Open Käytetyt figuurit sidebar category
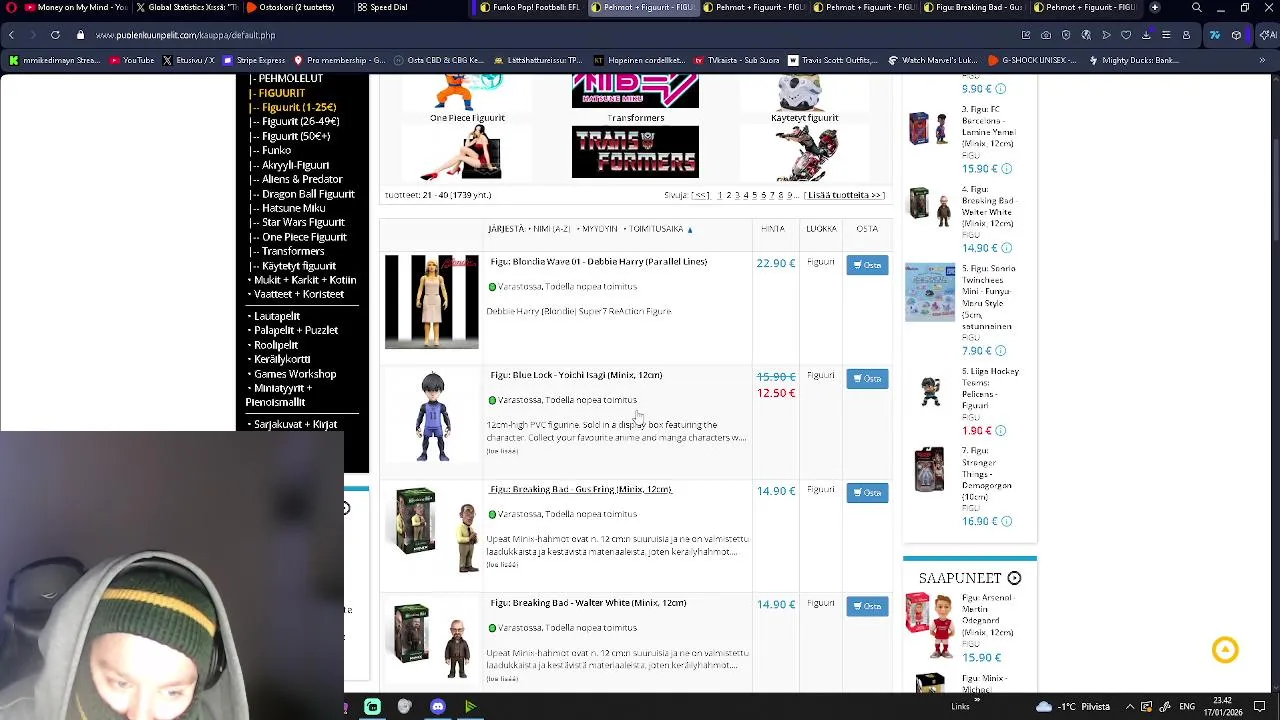The height and width of the screenshot is (720, 1280). 298,266
